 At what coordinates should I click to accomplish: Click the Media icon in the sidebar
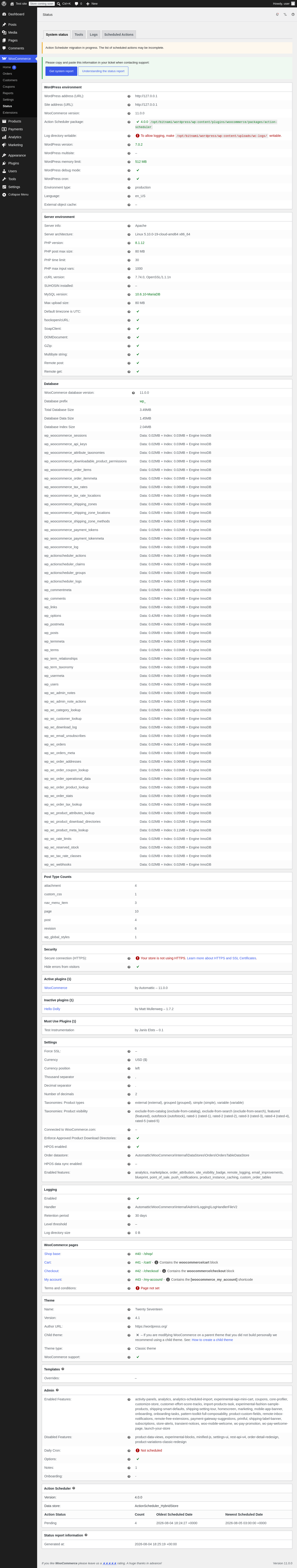[4, 32]
